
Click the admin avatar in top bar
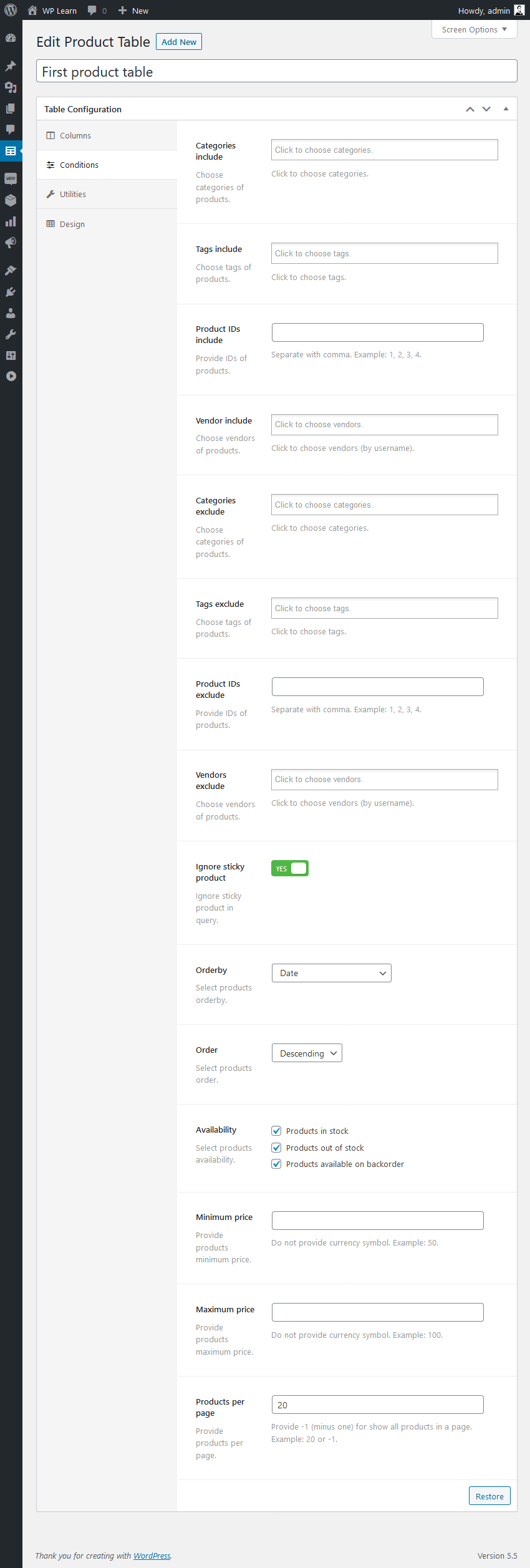tap(519, 10)
